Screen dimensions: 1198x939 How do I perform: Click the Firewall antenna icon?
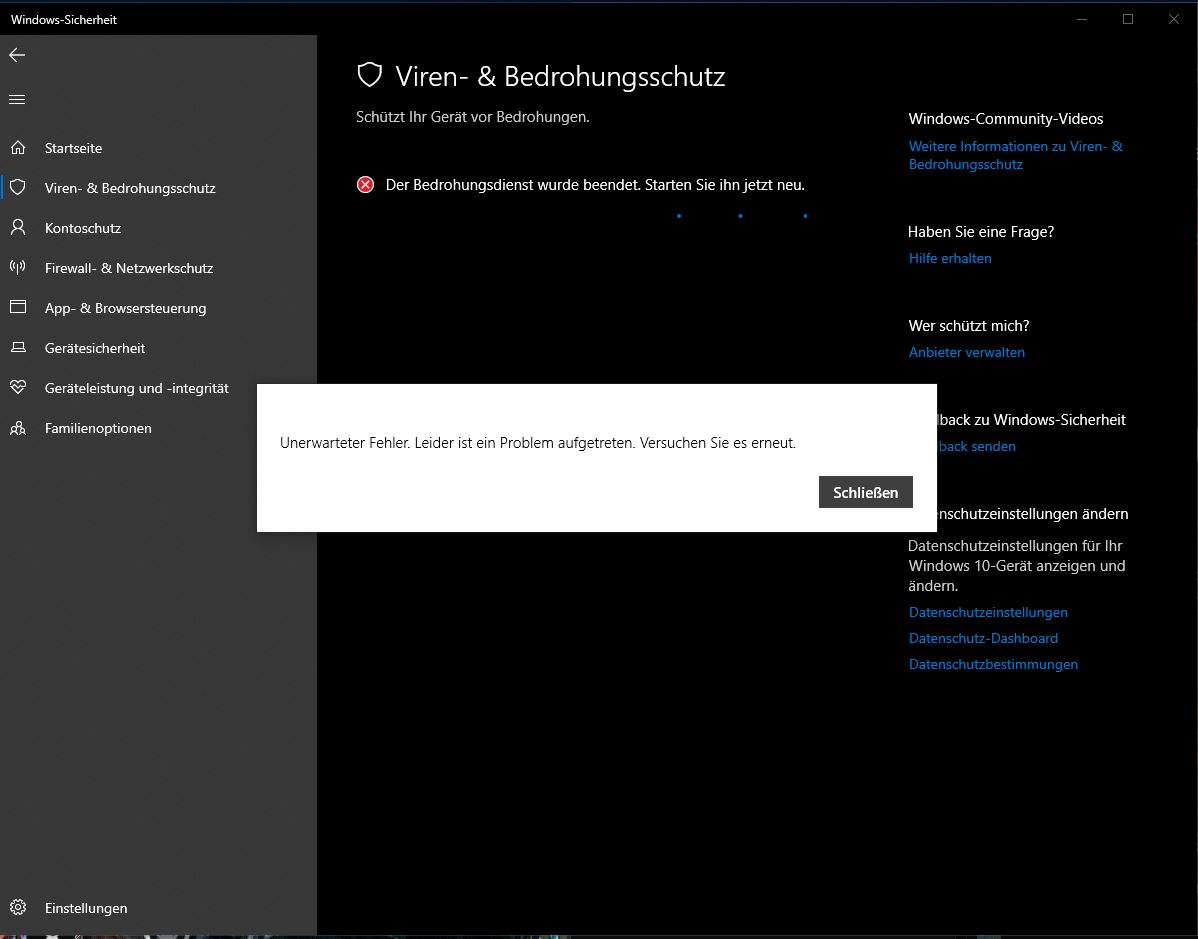coord(18,267)
